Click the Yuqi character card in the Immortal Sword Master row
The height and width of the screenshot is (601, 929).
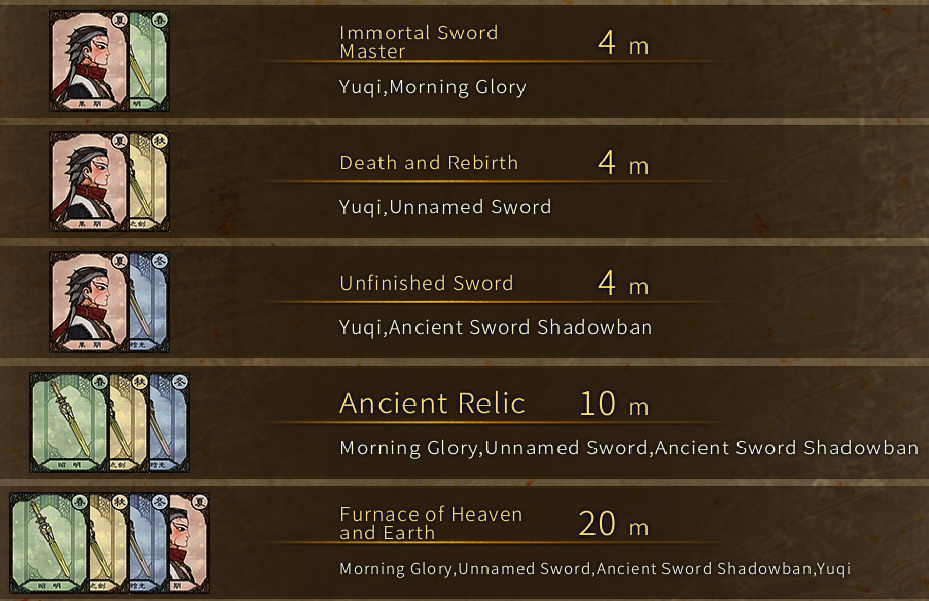pyautogui.click(x=88, y=60)
